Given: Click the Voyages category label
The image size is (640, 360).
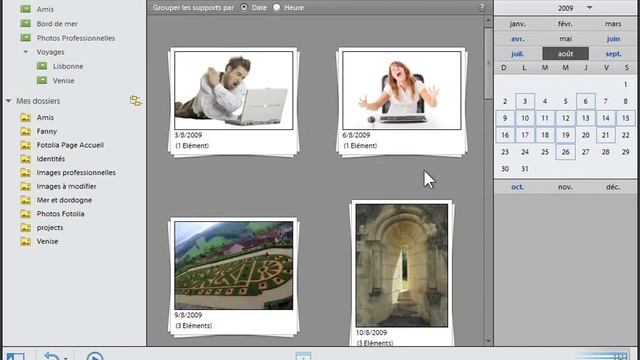Looking at the screenshot, I should [51, 52].
